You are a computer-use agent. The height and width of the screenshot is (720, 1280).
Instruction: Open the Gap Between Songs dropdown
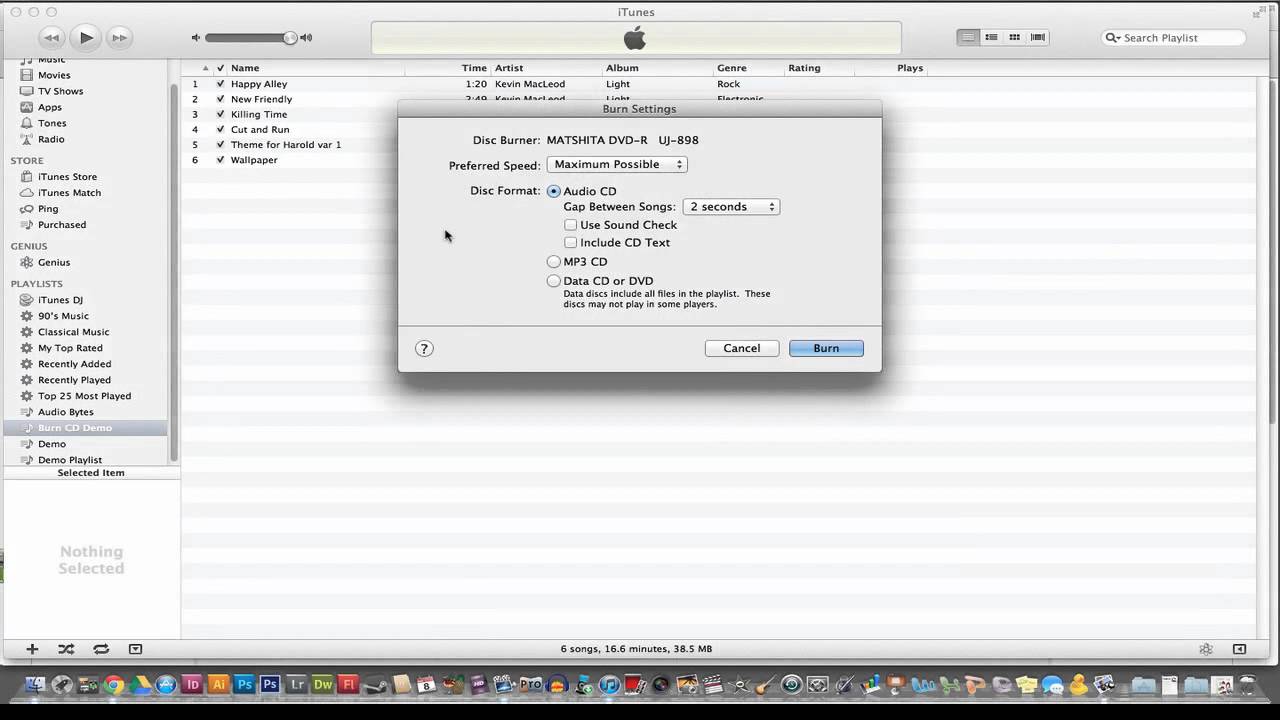tap(731, 207)
